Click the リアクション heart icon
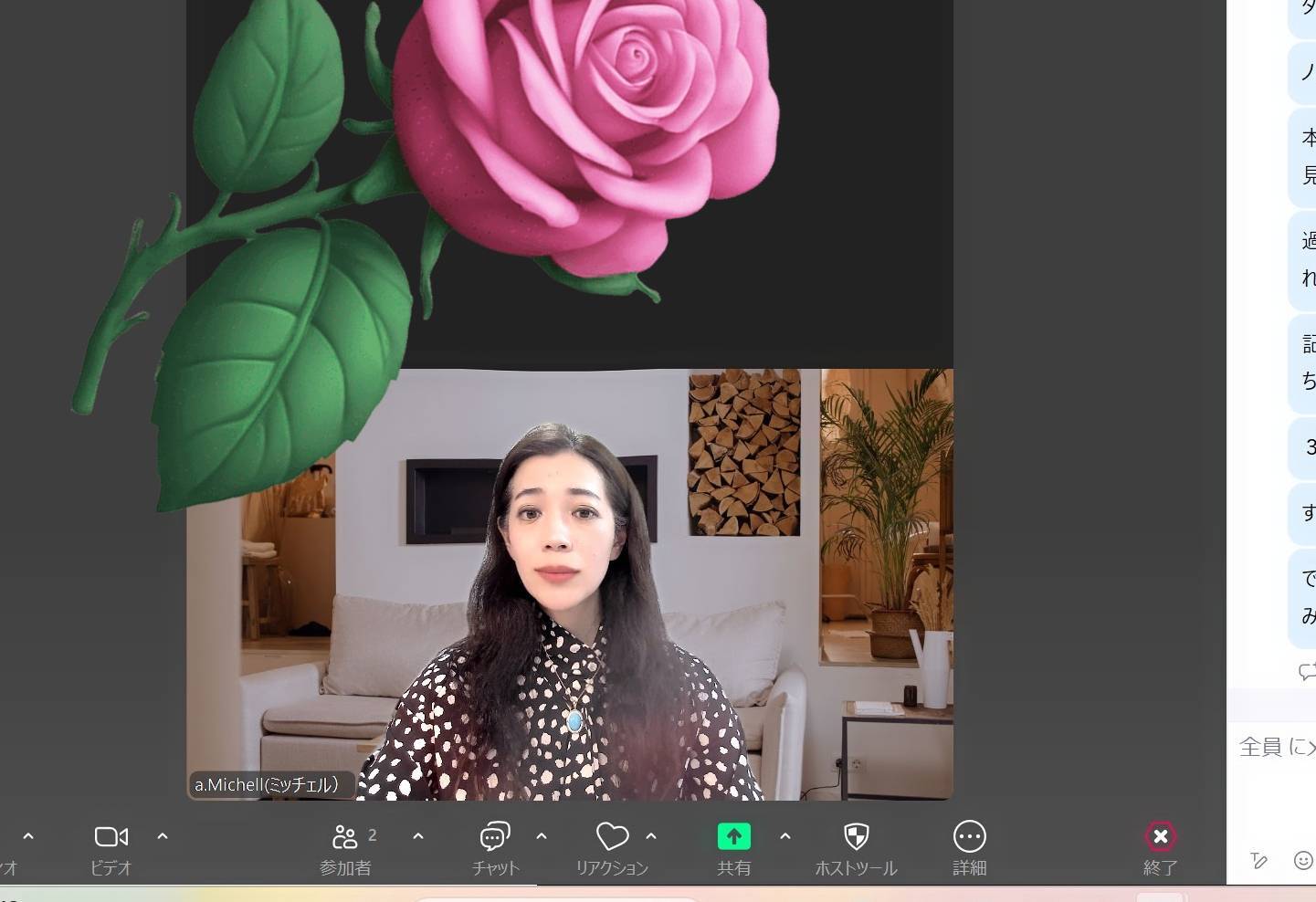The image size is (1316, 902). click(612, 836)
